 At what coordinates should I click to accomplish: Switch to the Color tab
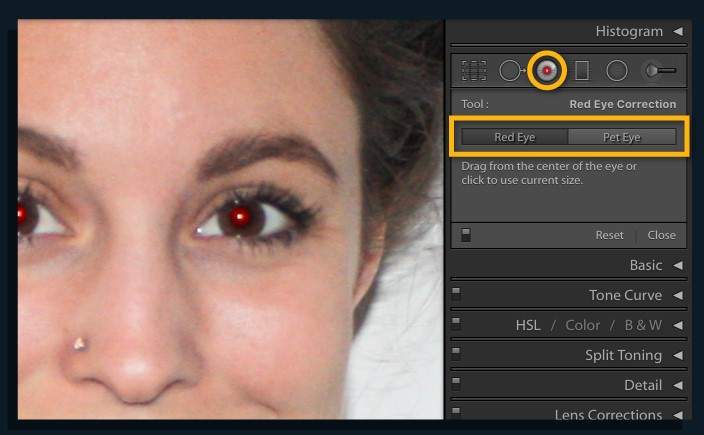click(582, 325)
